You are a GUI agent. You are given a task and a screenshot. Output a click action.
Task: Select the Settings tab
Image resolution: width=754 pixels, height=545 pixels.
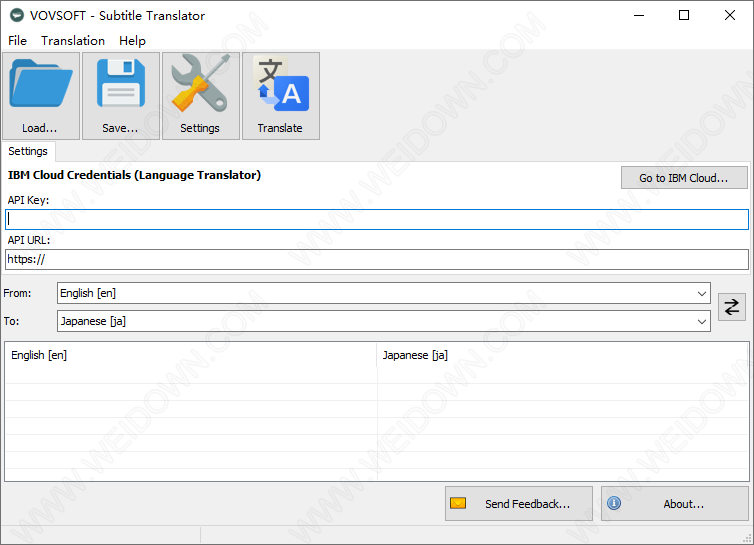click(x=28, y=151)
